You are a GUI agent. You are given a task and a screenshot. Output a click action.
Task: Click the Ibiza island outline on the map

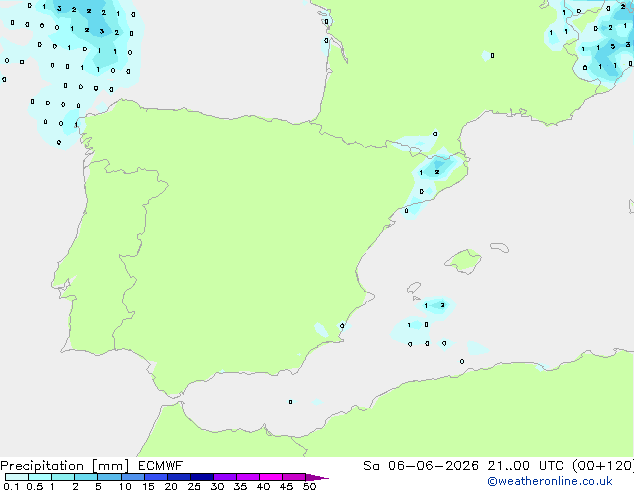click(x=414, y=288)
